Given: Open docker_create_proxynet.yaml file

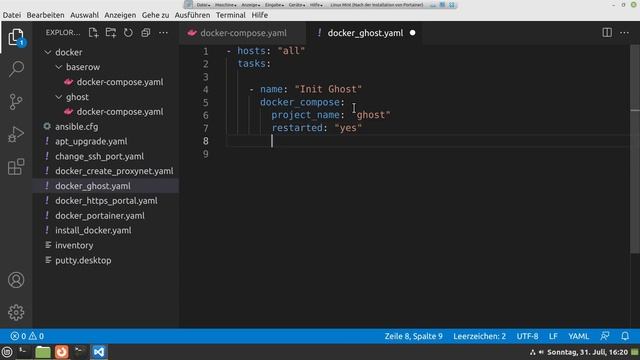Looking at the screenshot, I should click(x=114, y=171).
